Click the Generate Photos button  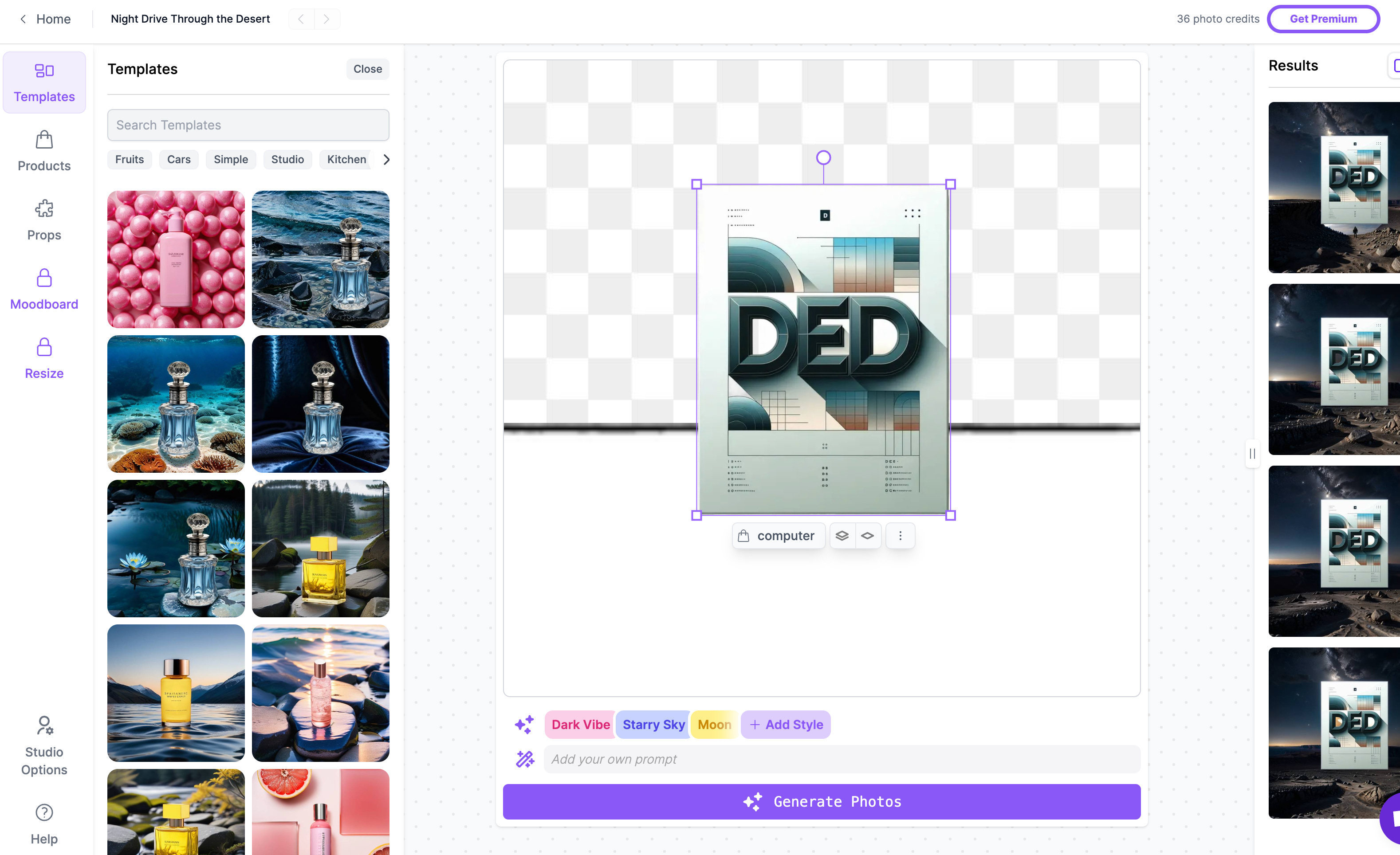point(822,802)
